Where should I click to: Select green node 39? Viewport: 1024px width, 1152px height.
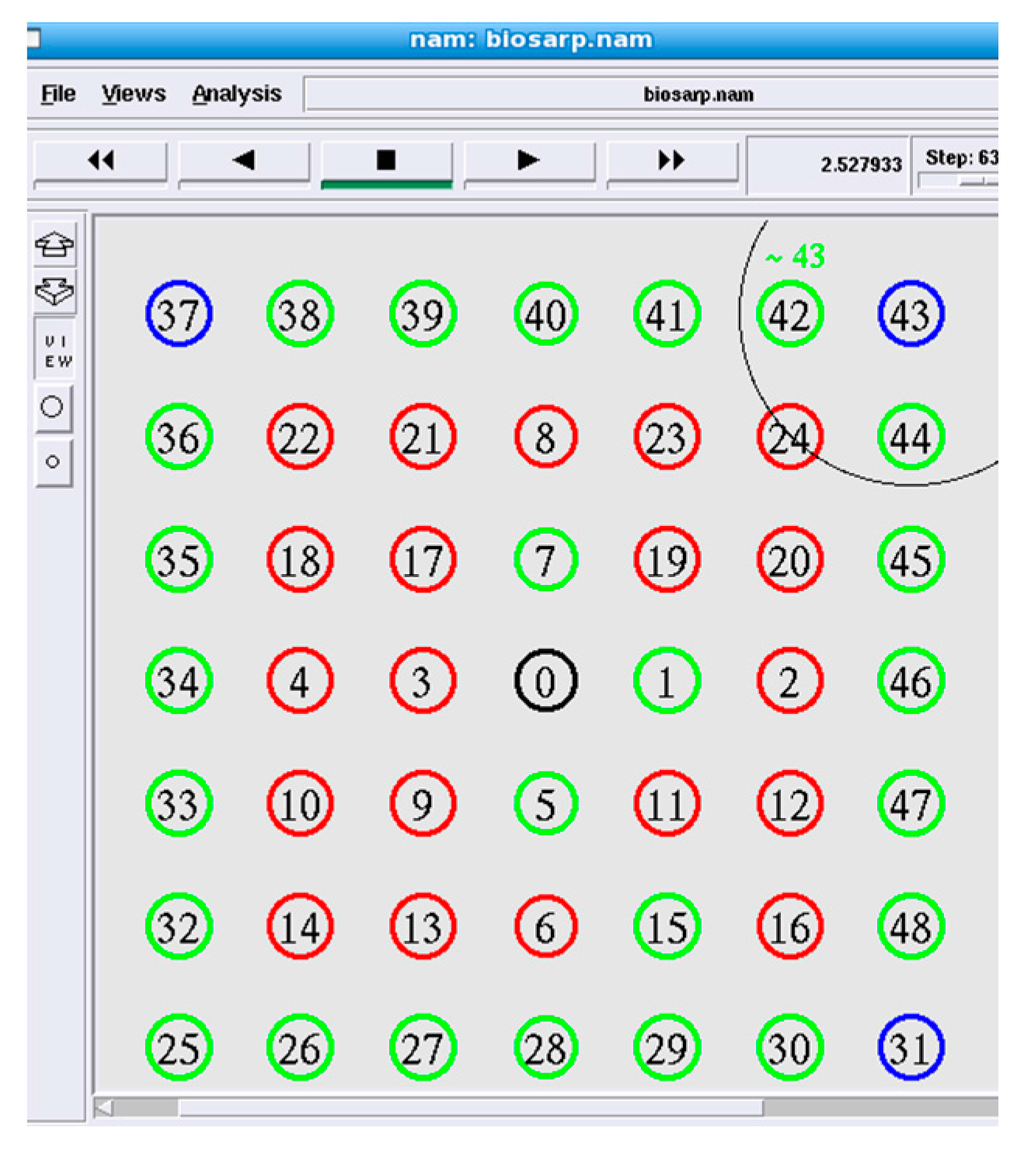click(x=422, y=314)
